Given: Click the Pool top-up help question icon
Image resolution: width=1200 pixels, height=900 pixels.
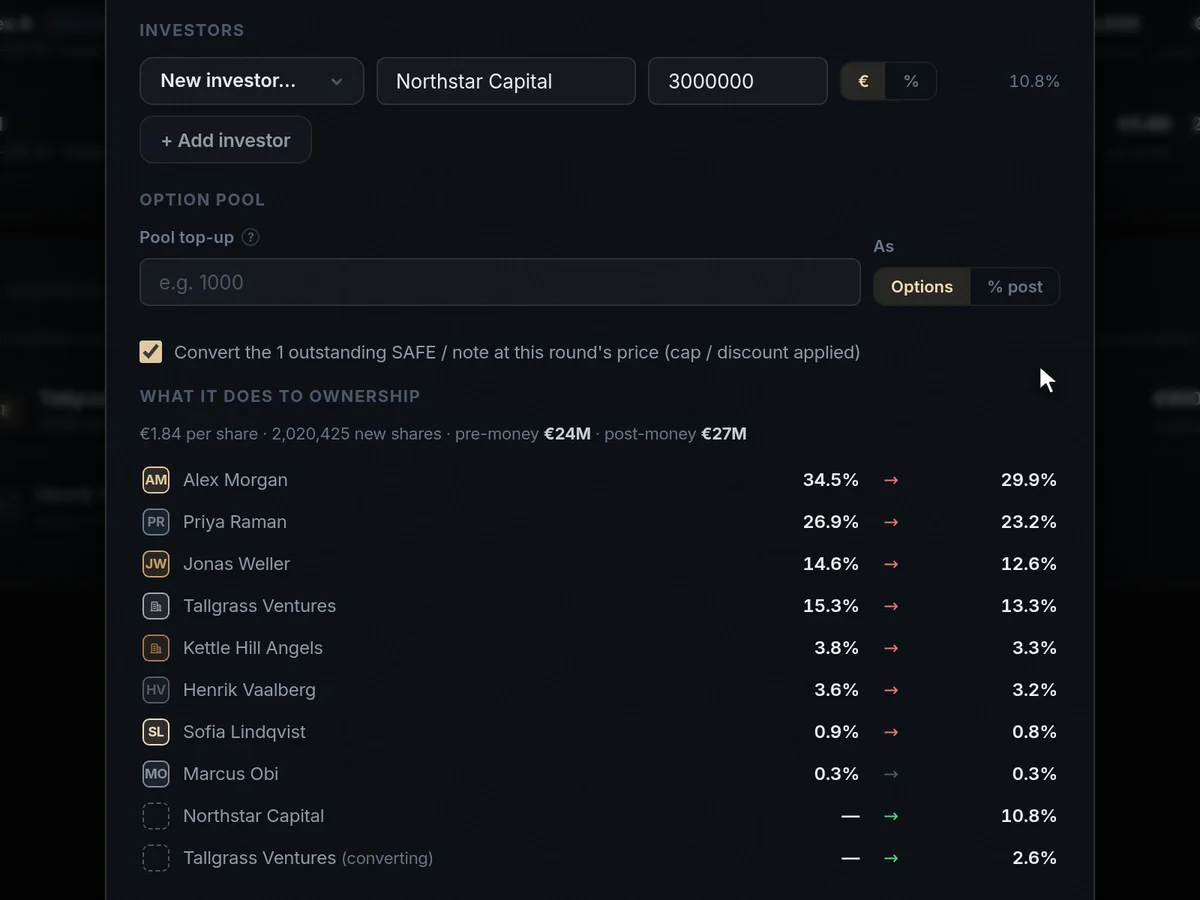Looking at the screenshot, I should (251, 237).
